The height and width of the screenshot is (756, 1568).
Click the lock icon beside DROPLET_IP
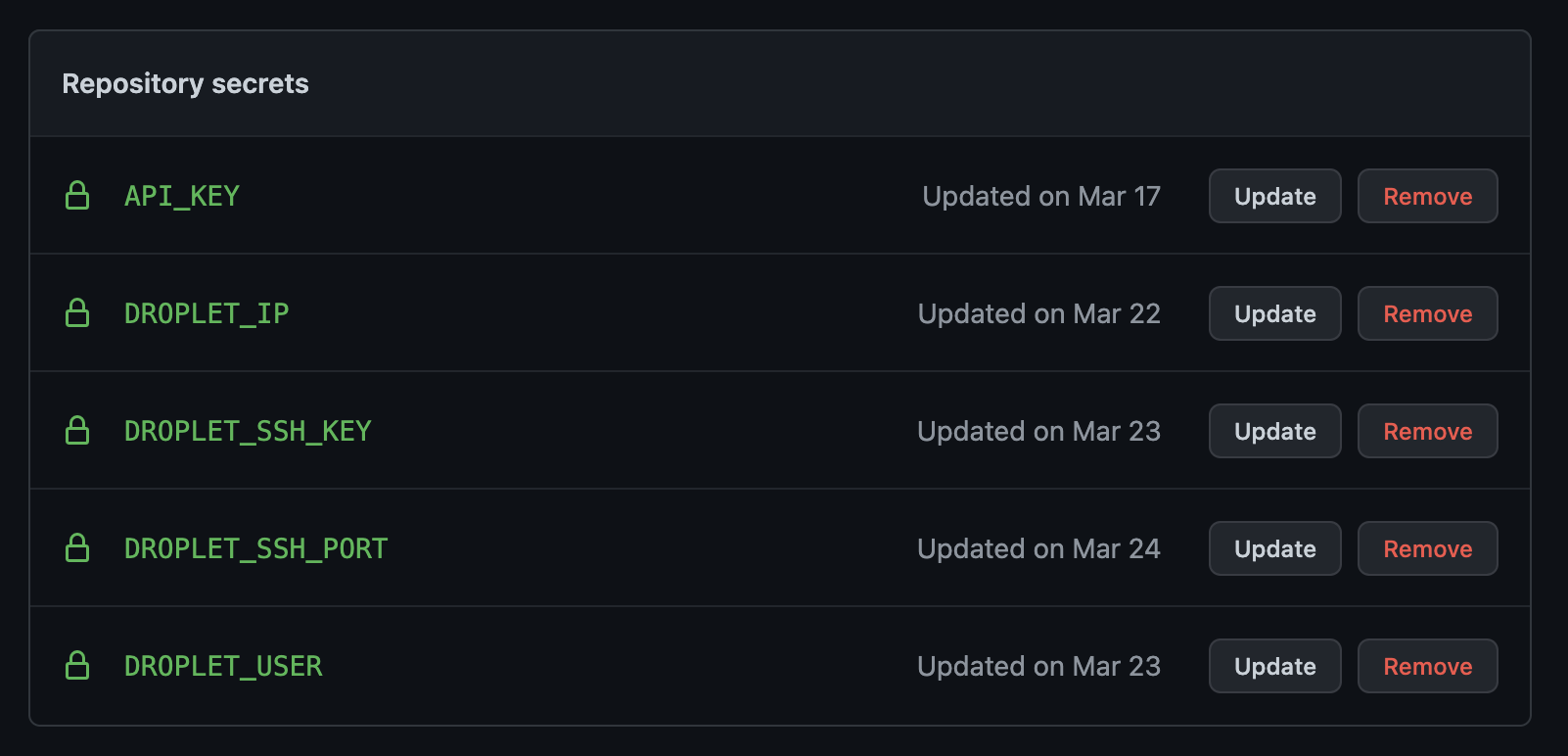[77, 313]
